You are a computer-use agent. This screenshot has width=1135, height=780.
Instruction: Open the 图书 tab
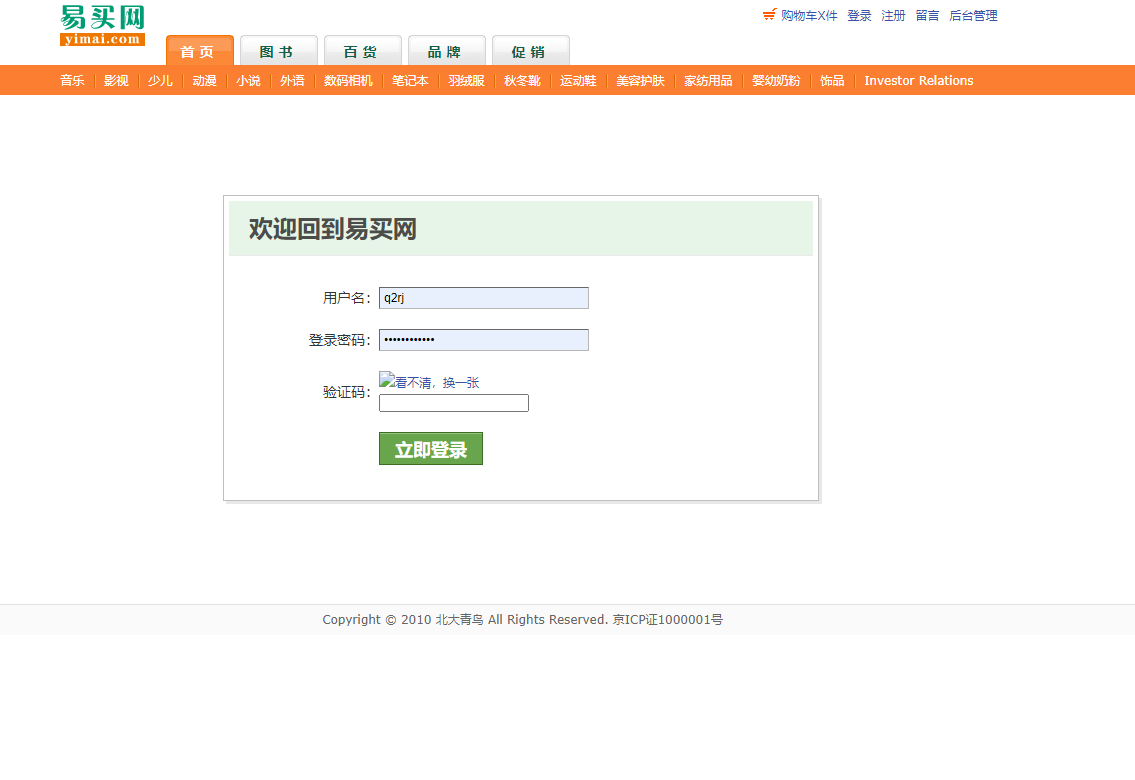point(279,51)
